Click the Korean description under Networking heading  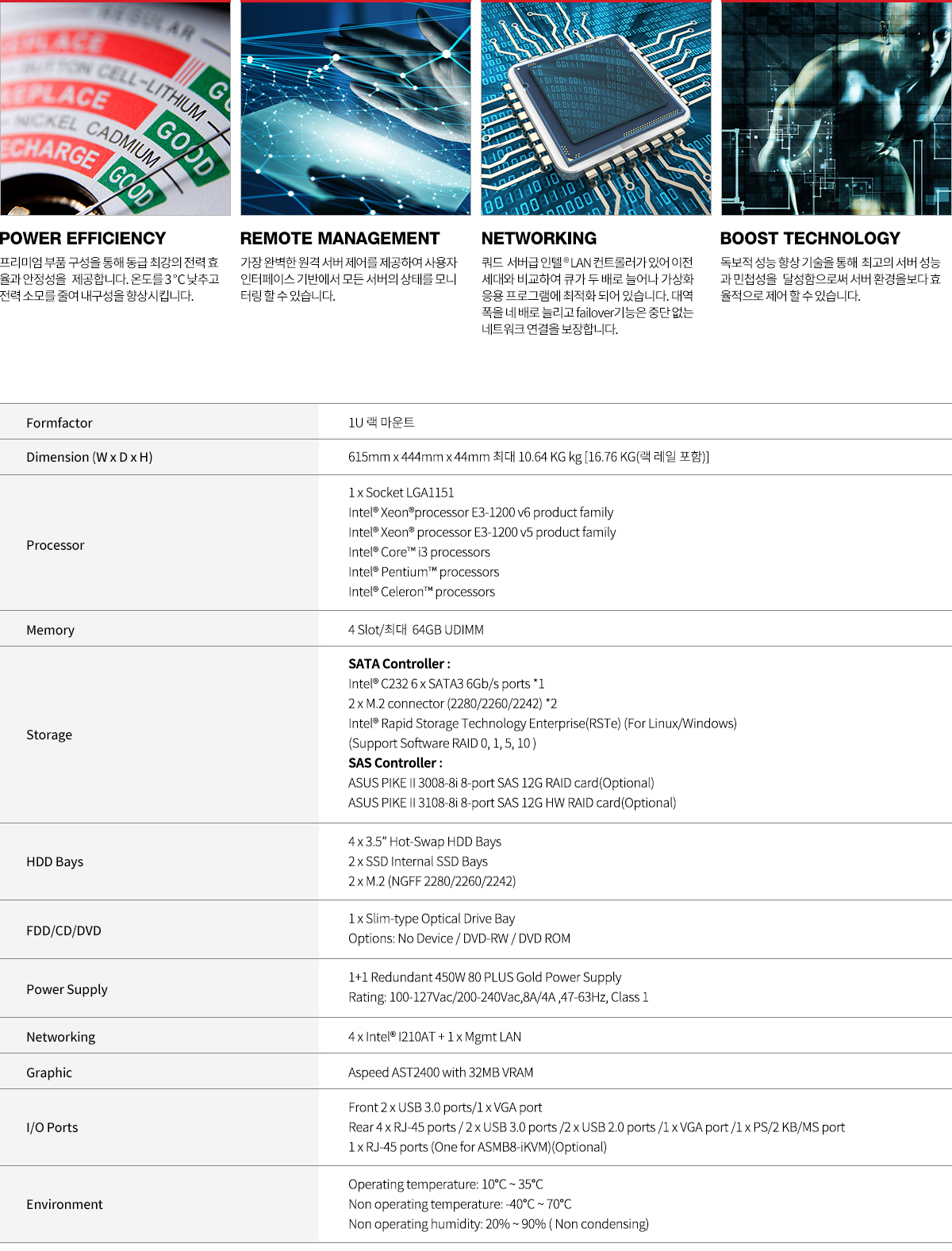coord(588,296)
